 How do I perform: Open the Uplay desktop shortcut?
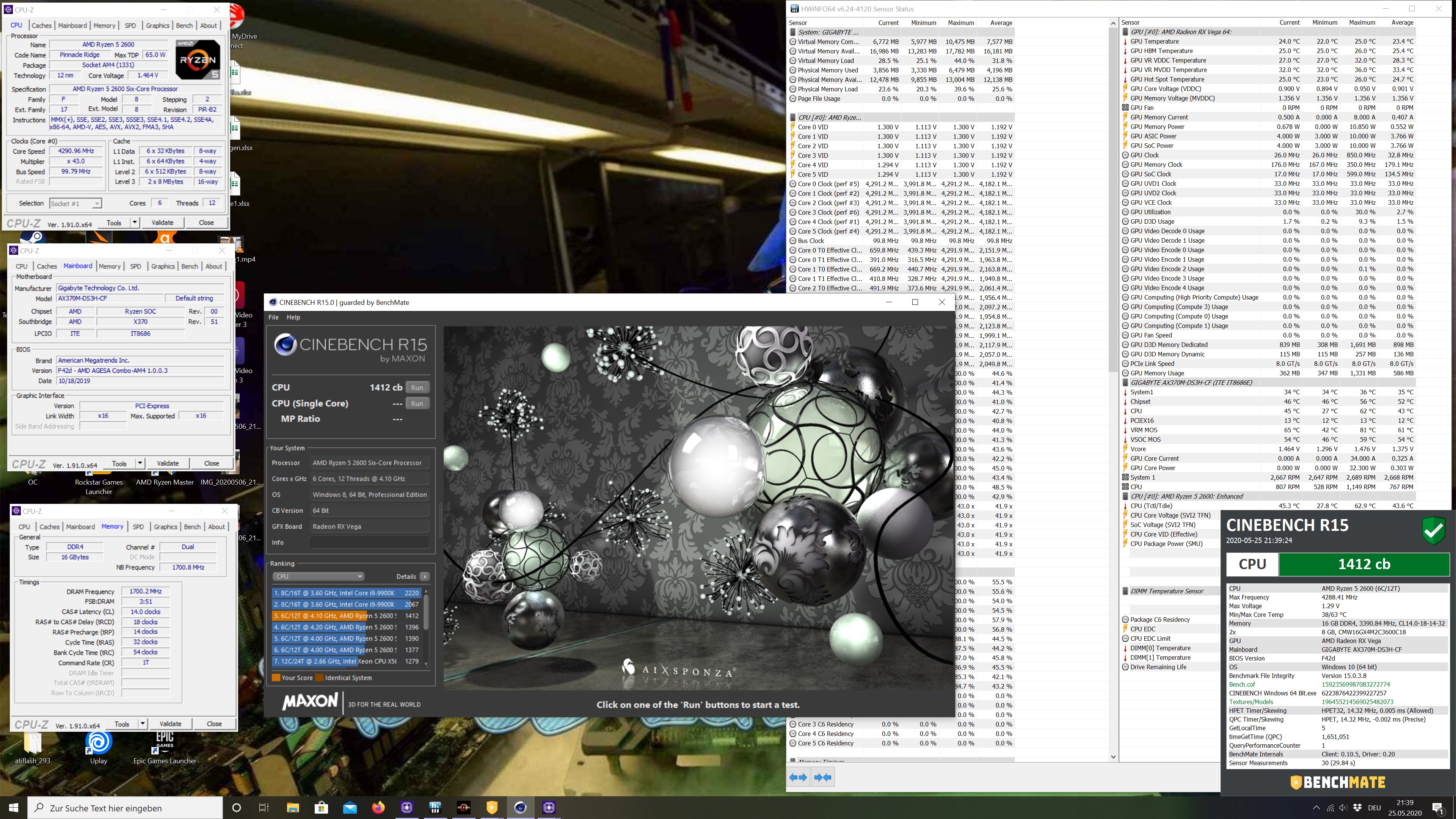pyautogui.click(x=98, y=747)
